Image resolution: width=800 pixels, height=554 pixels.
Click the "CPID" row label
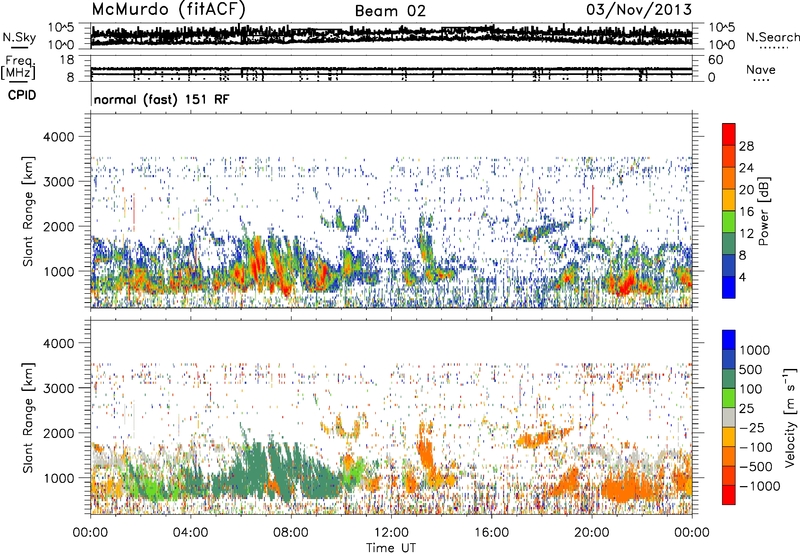(x=22, y=95)
